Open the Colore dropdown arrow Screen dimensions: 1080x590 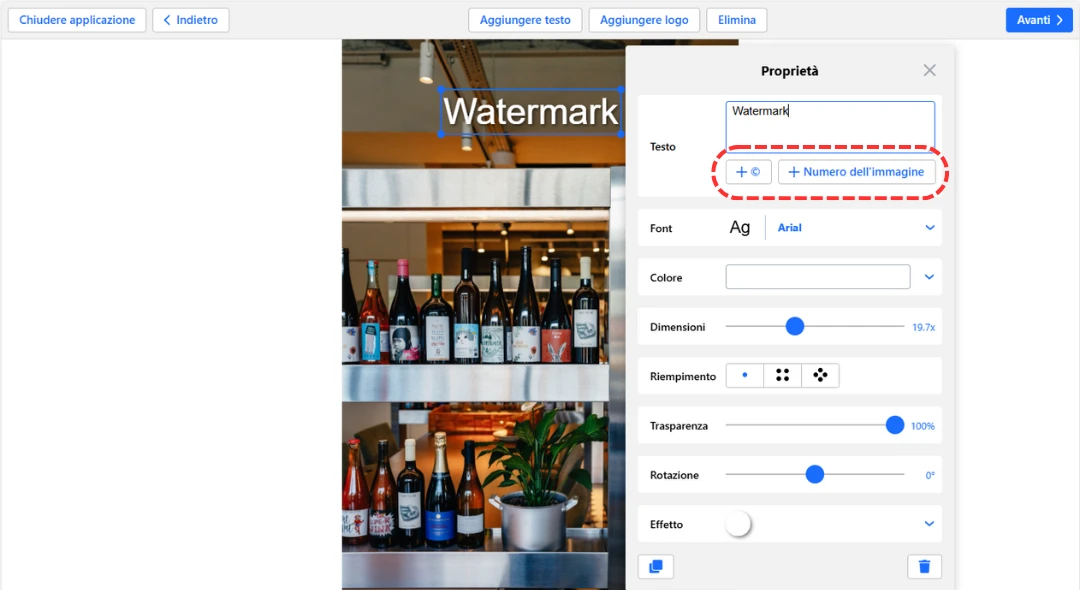[x=930, y=277]
